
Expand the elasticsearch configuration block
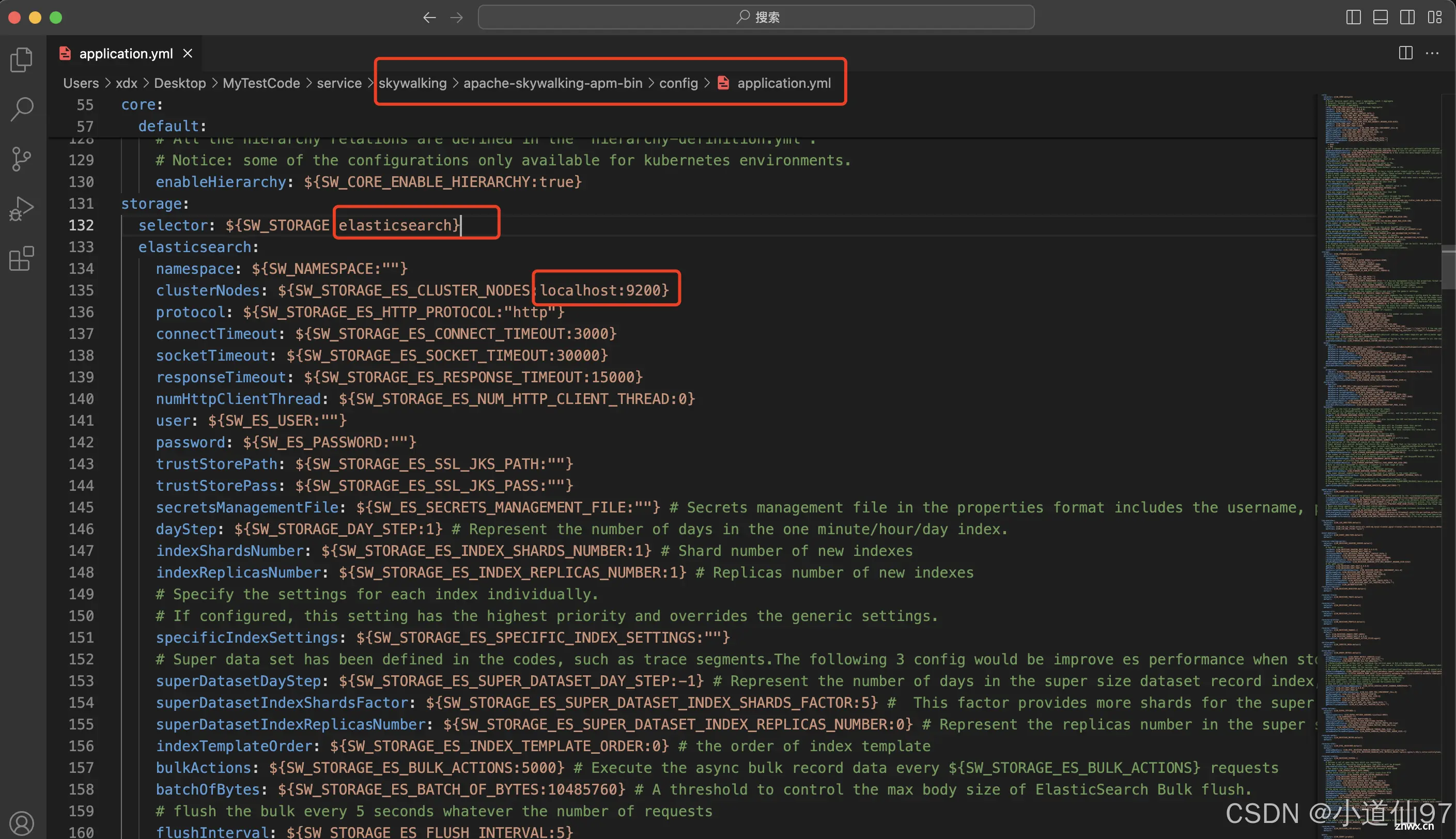109,246
